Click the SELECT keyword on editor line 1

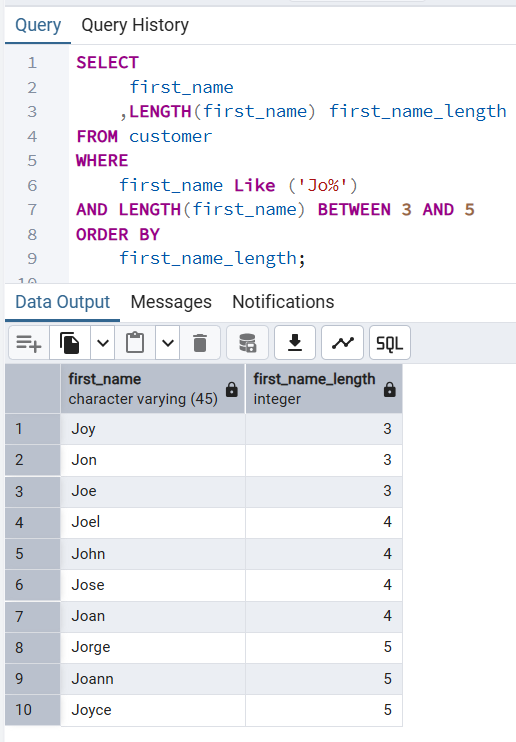click(107, 62)
